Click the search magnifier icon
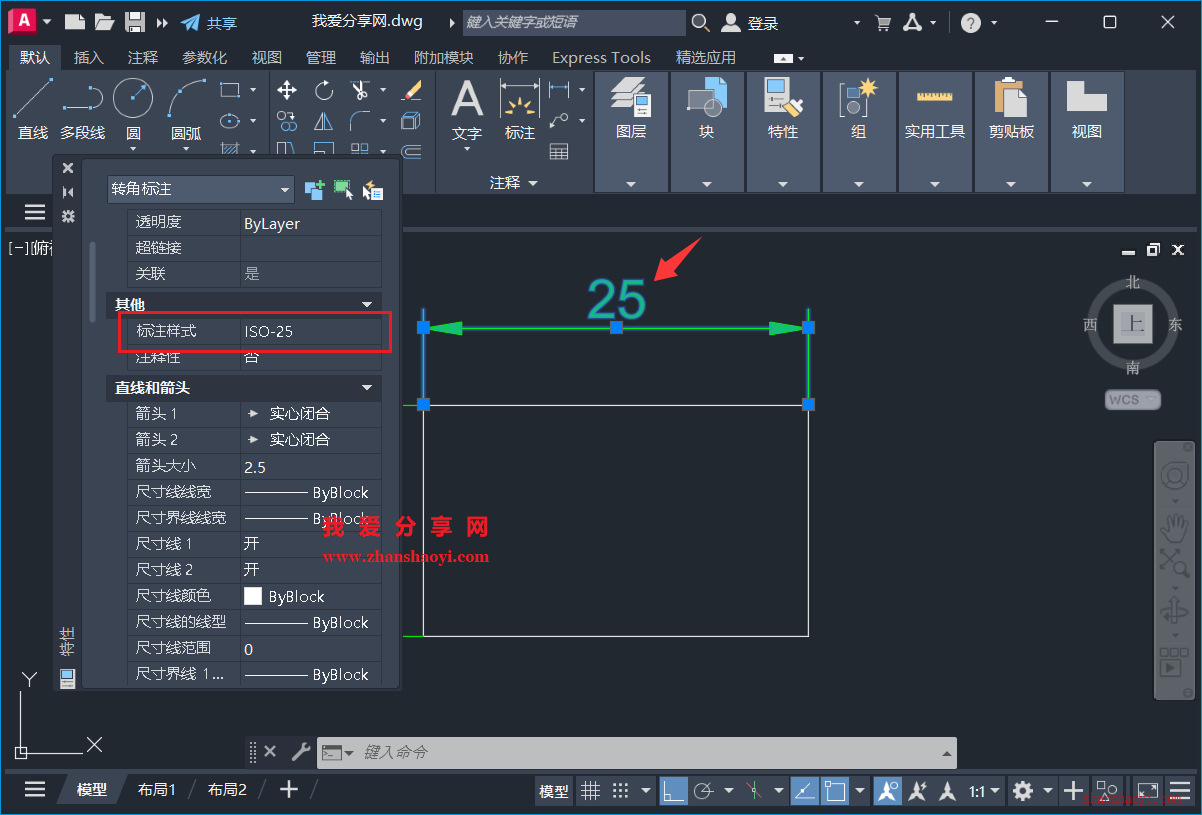 point(701,22)
